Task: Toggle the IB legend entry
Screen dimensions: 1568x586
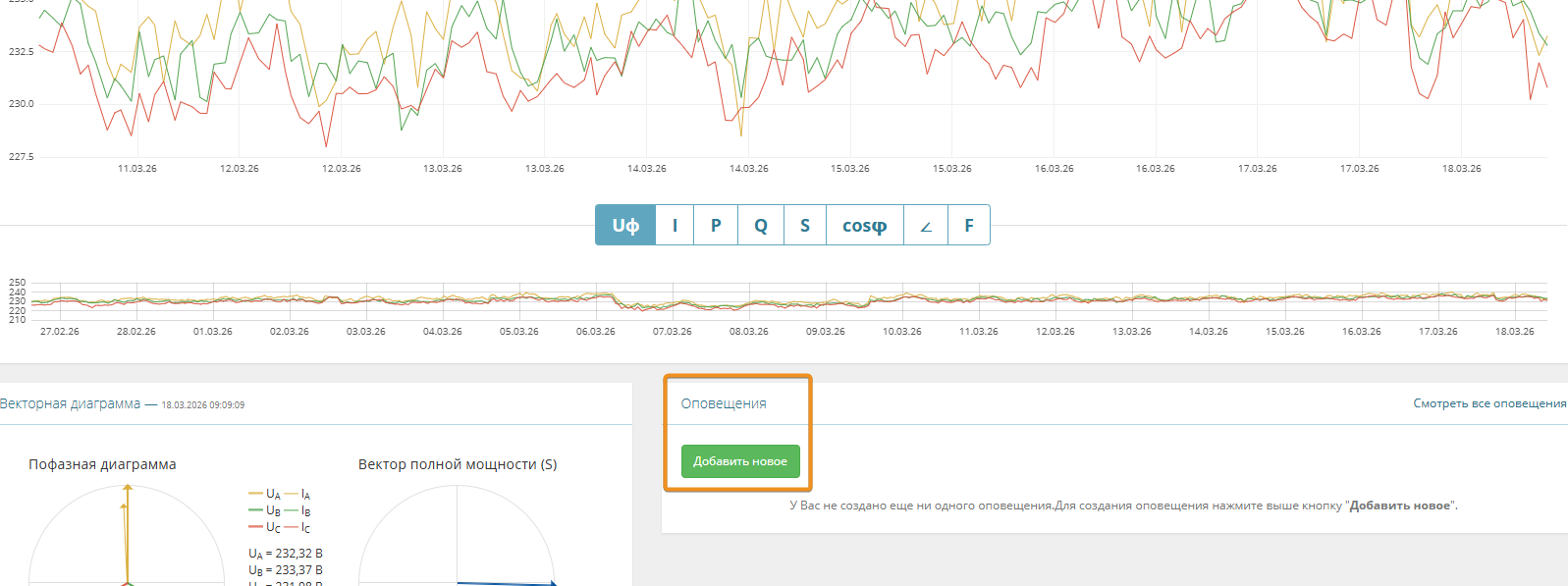Action: pyautogui.click(x=298, y=511)
